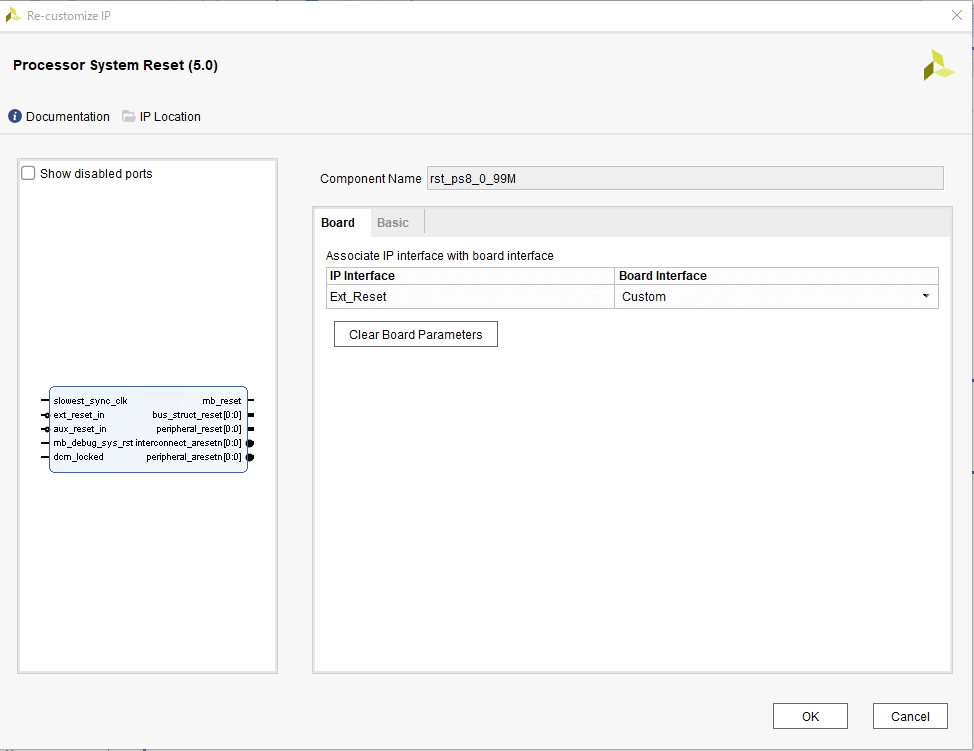Click the IP Location folder icon
974x751 pixels.
[129, 117]
